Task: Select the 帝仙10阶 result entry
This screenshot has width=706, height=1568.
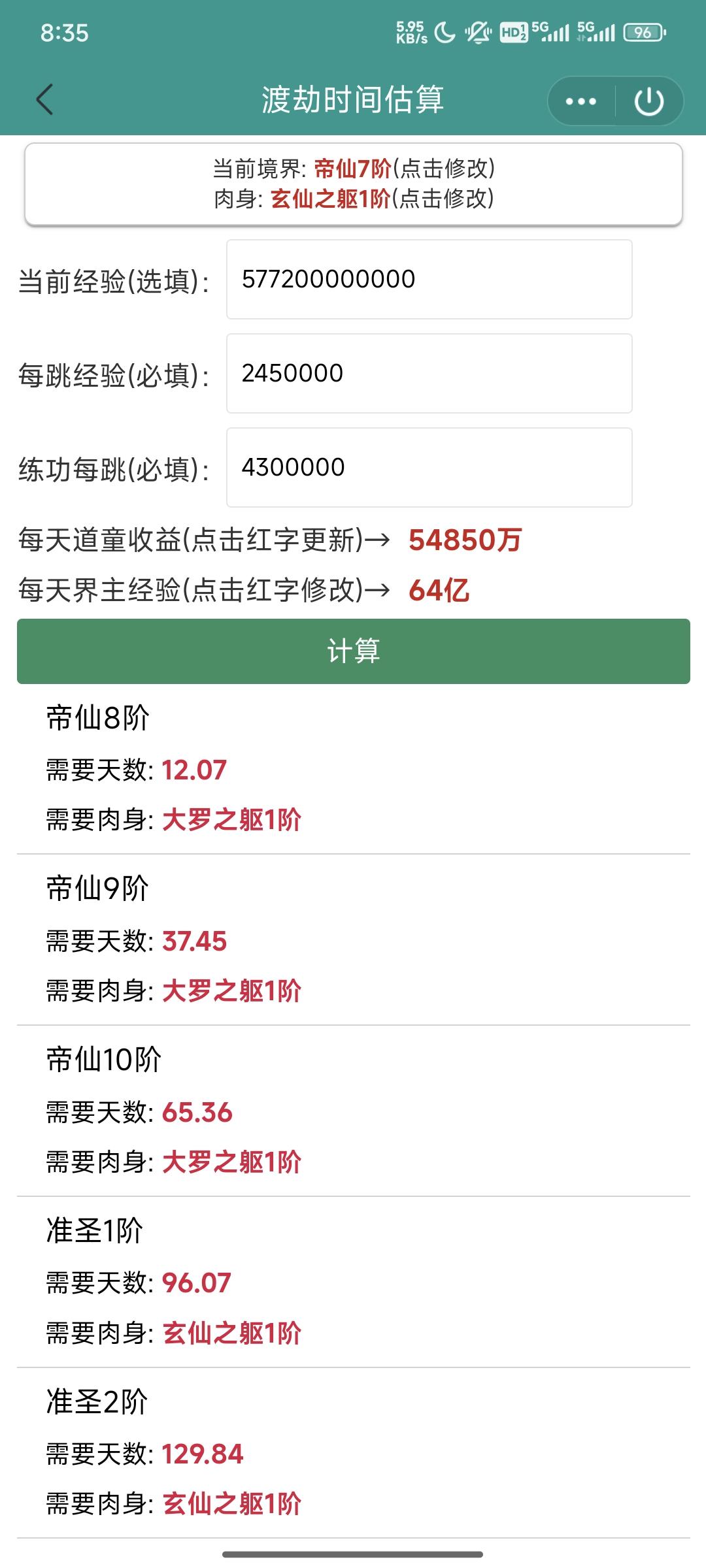Action: tap(354, 1111)
